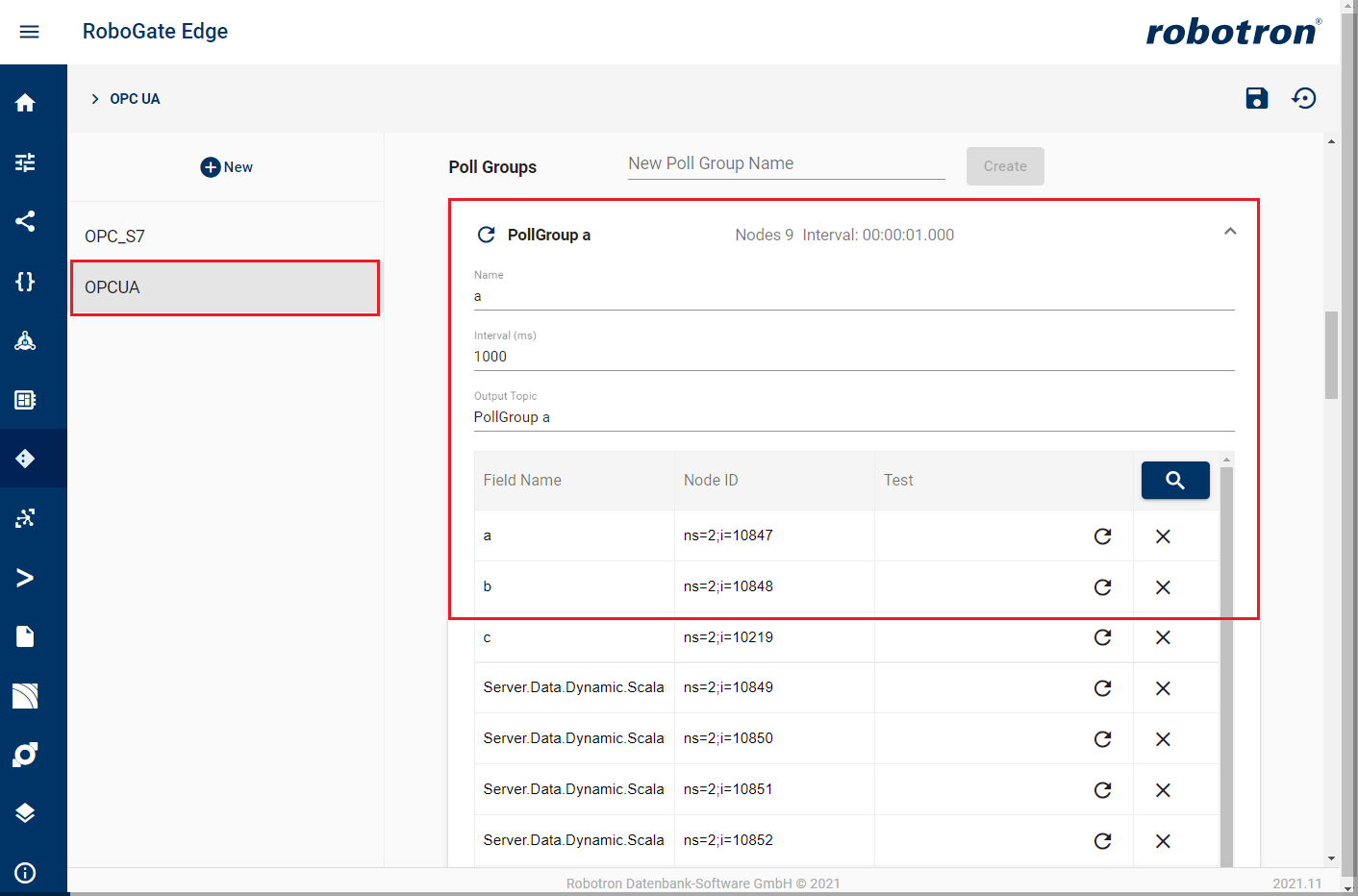Select field name cell a

pos(574,535)
